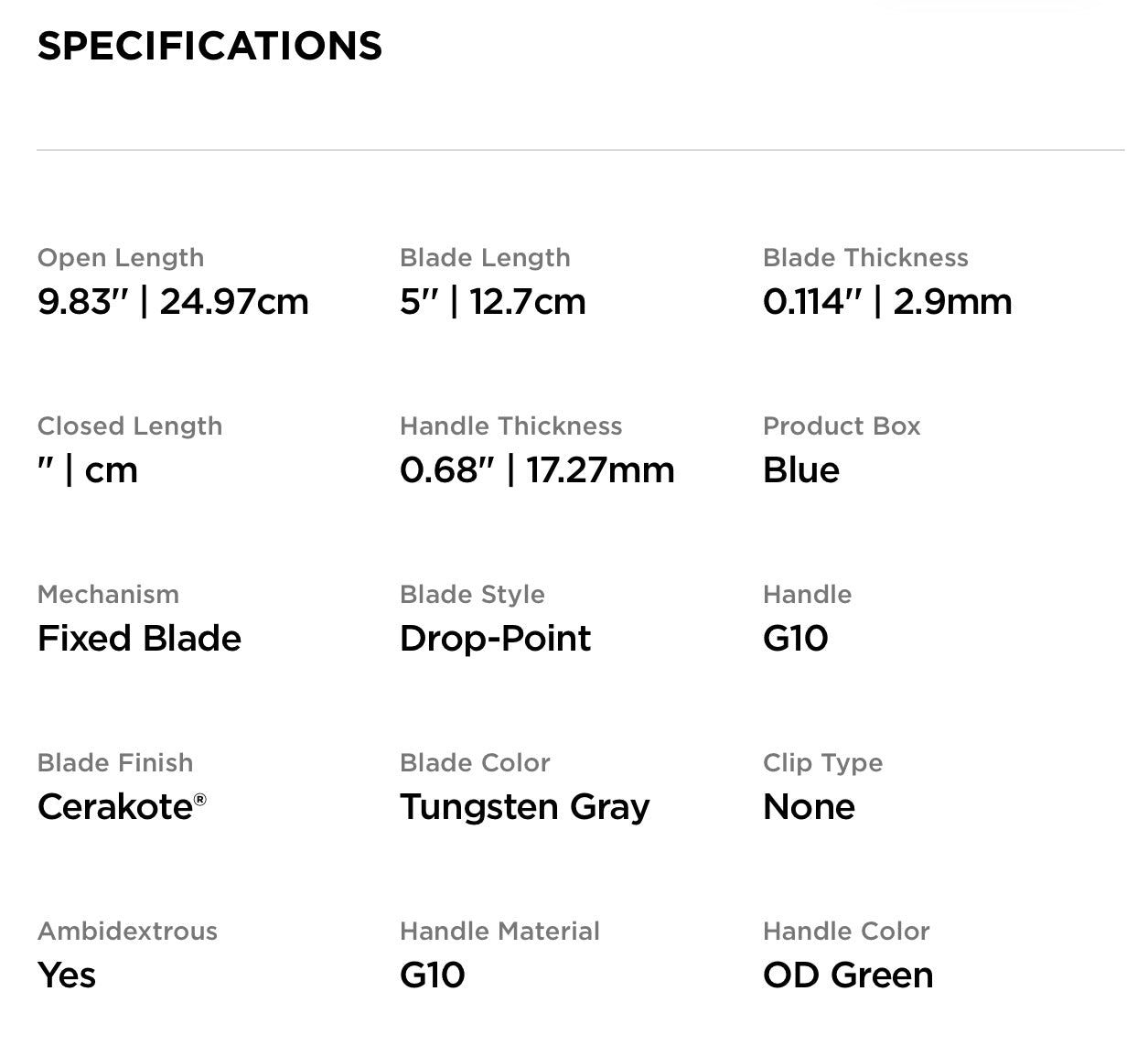Click the Open Length value 9.83" | 24.97cm
1148x1056 pixels.
coord(173,302)
